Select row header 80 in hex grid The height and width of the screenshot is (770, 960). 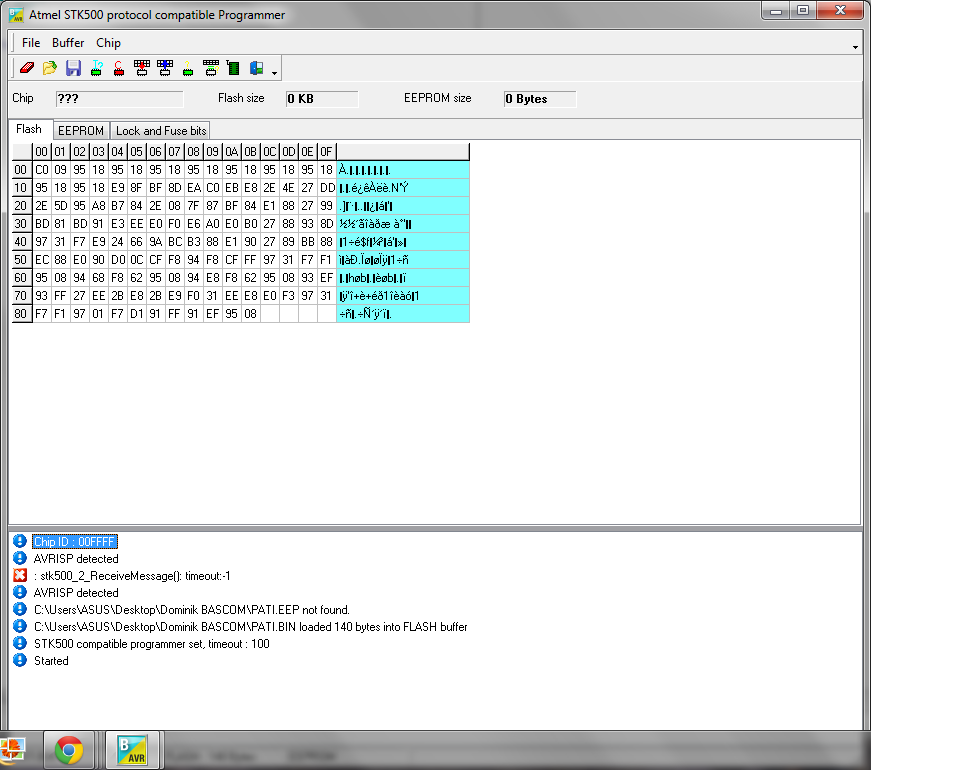click(21, 313)
